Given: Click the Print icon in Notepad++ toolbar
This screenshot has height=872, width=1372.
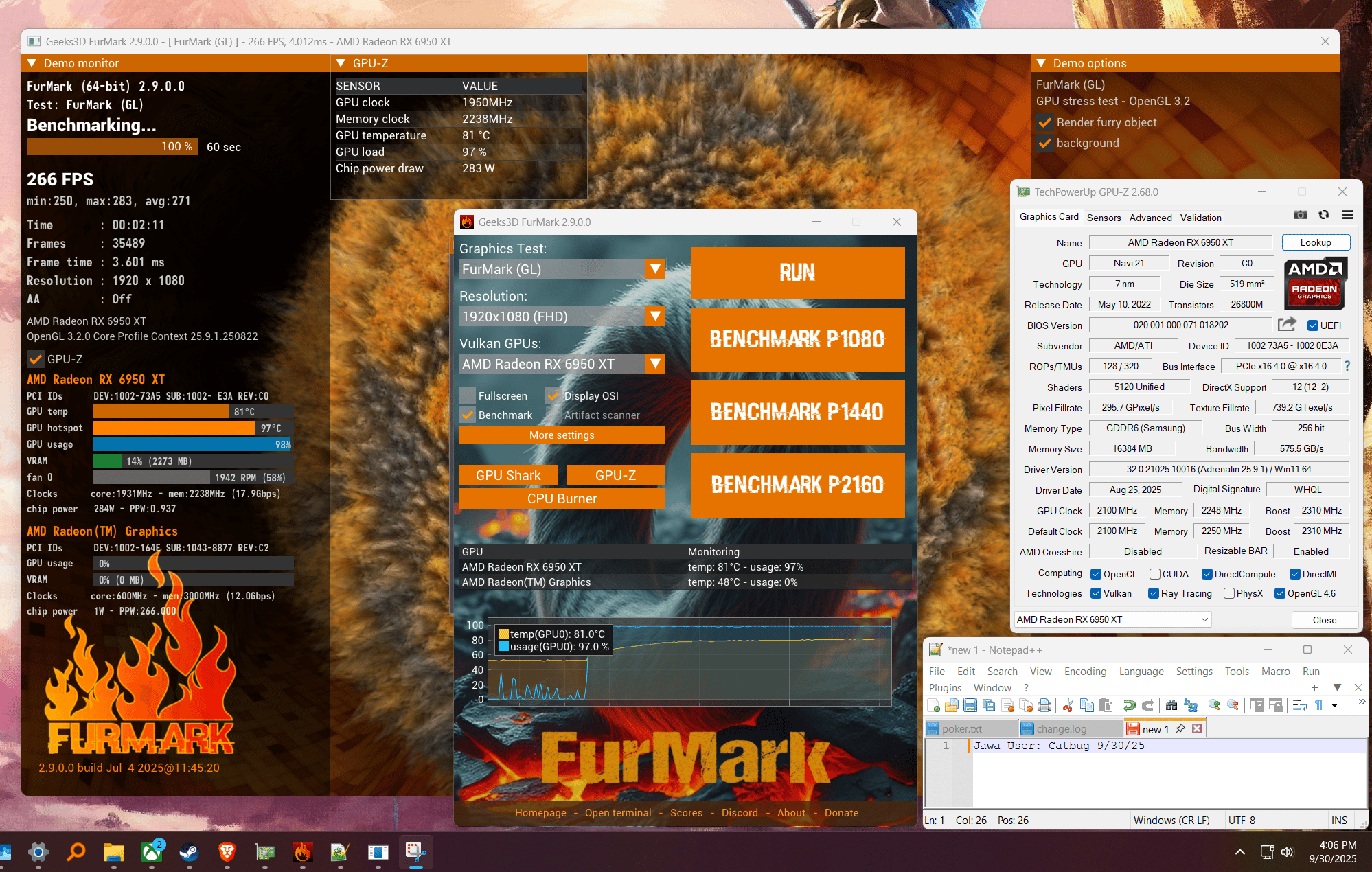Looking at the screenshot, I should pos(1044,705).
